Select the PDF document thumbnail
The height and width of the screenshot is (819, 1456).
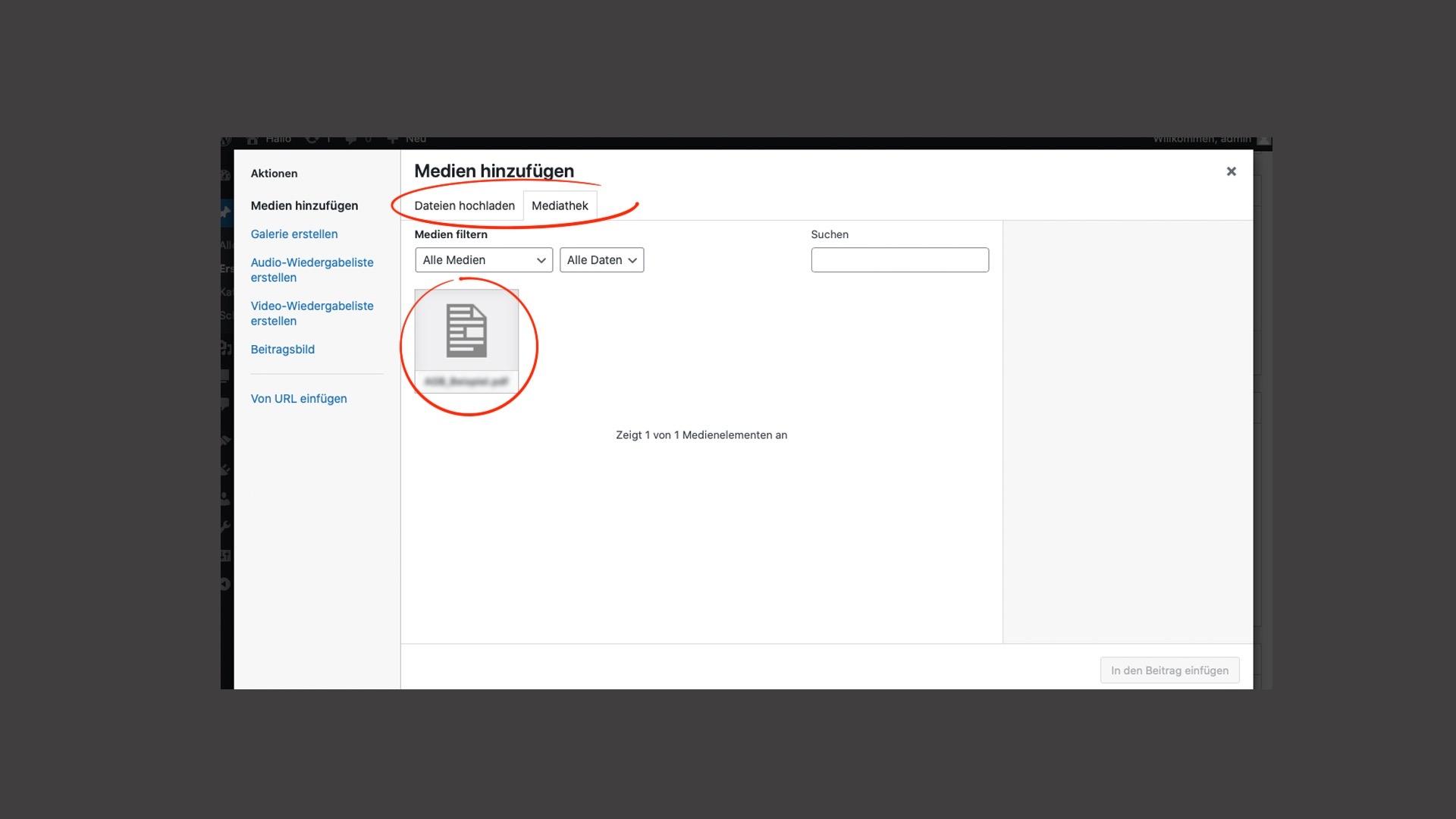click(x=466, y=341)
